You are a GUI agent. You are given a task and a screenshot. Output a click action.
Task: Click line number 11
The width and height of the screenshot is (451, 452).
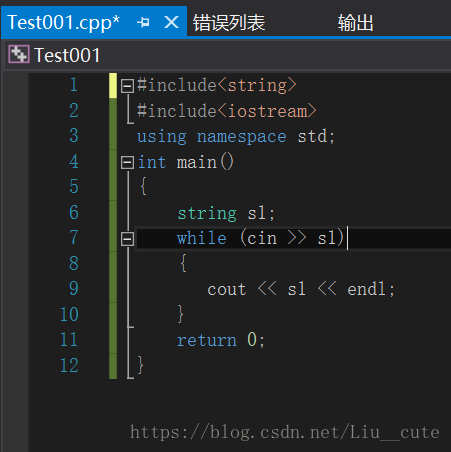[x=69, y=340]
